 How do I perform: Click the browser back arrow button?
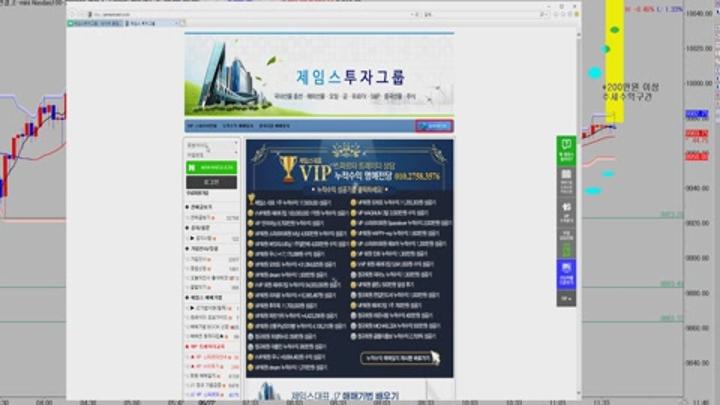[x=73, y=15]
